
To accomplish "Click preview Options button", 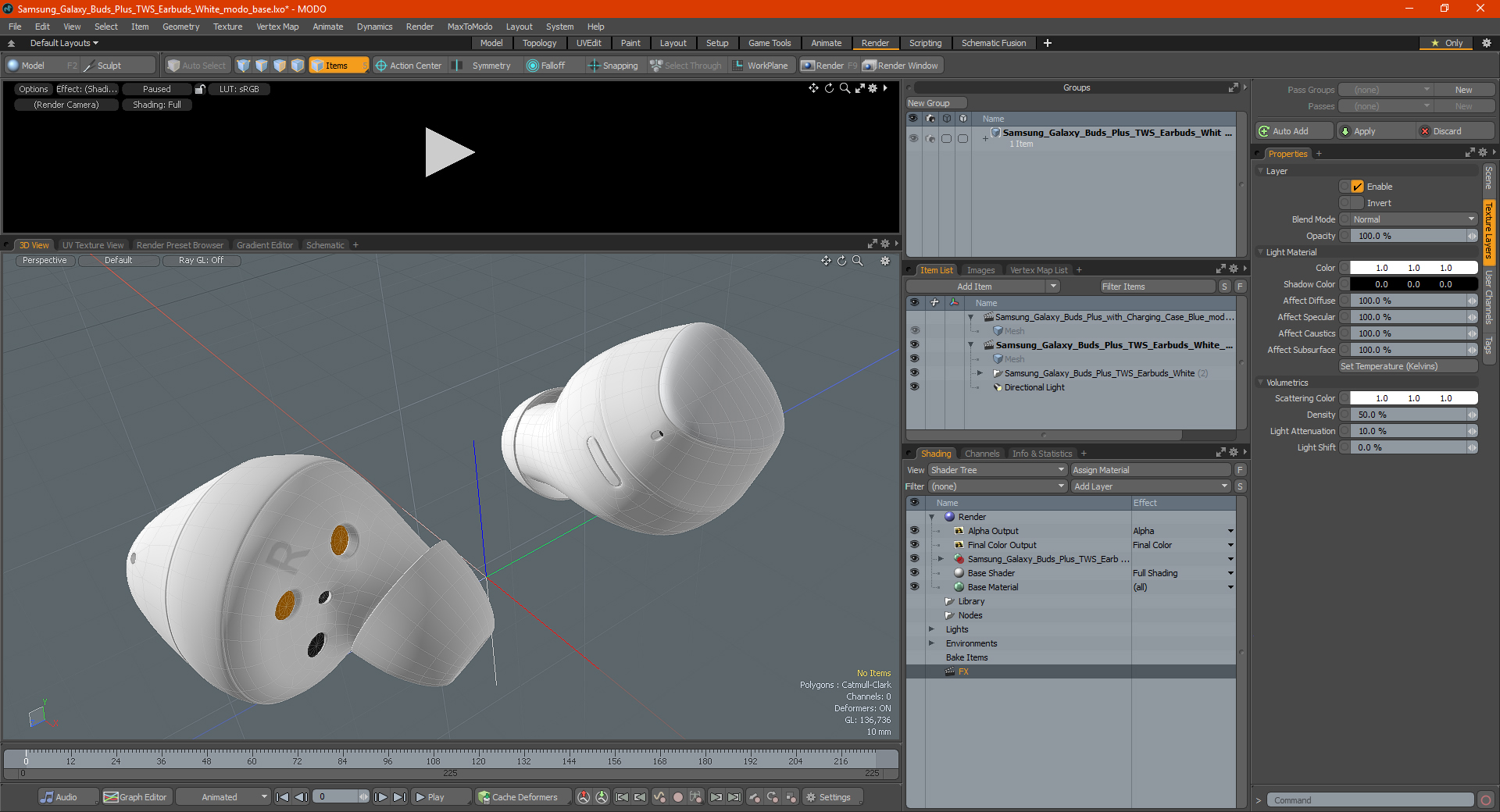I will click(x=34, y=89).
